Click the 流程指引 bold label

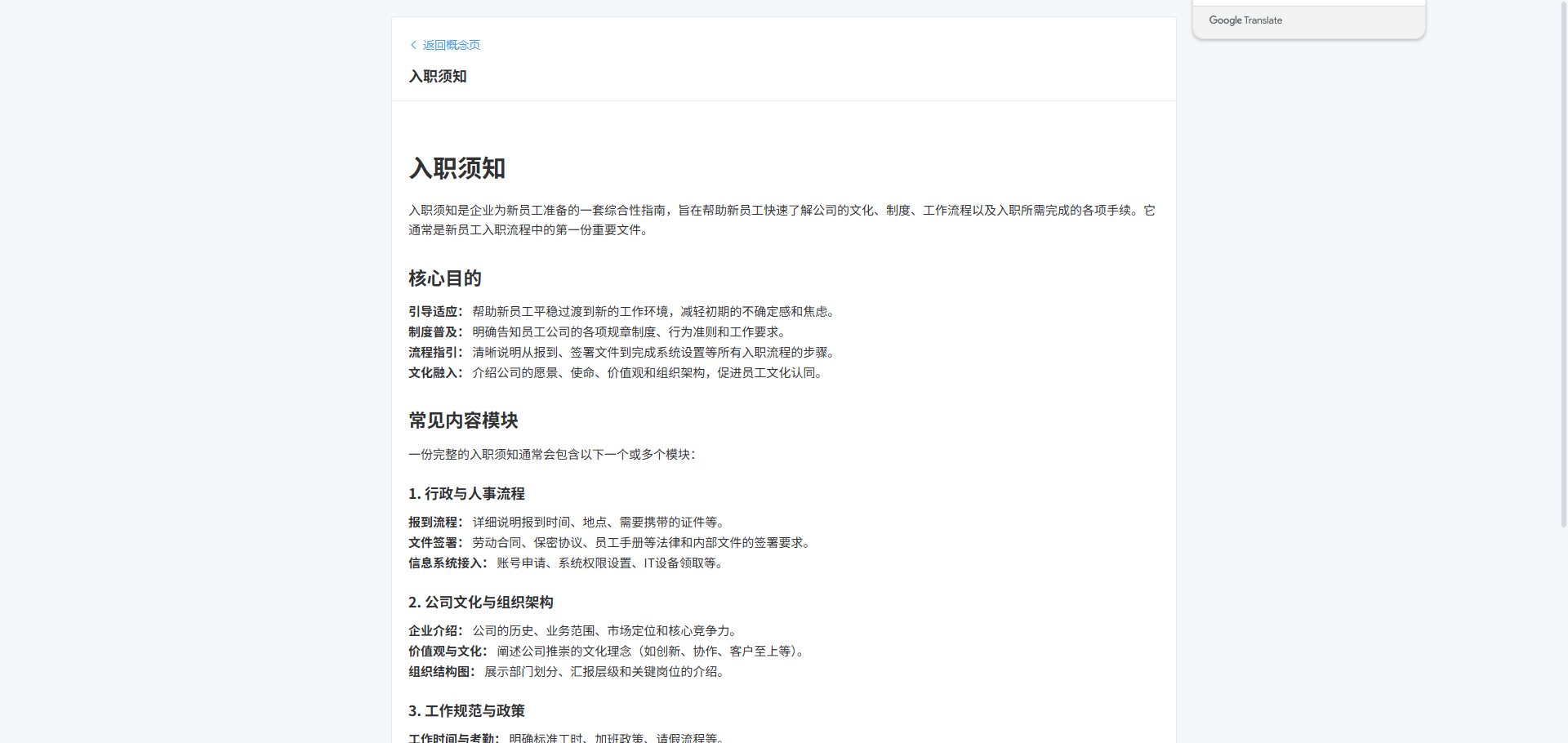(x=435, y=353)
